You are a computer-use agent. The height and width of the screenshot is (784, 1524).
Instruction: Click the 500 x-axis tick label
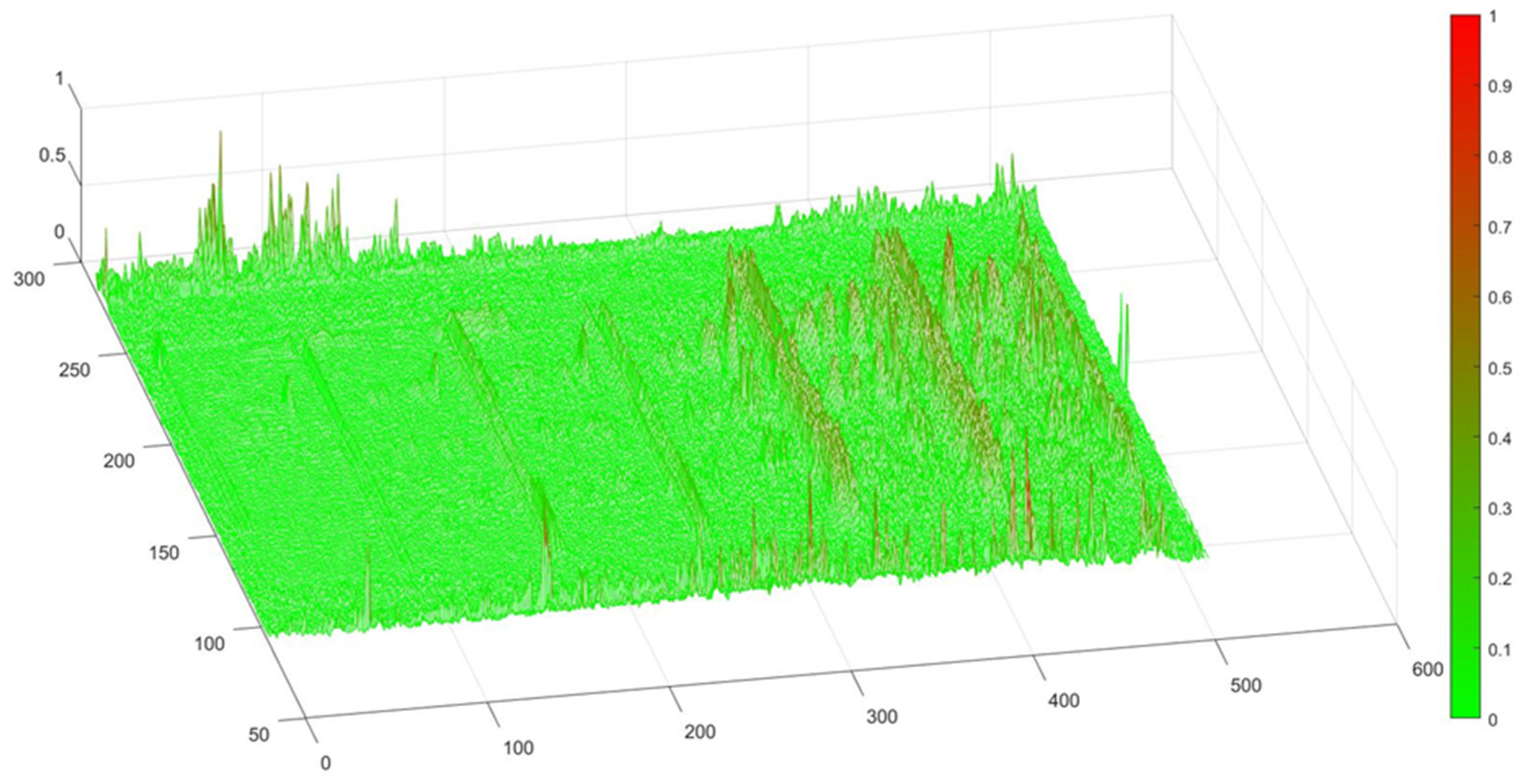(x=1245, y=686)
